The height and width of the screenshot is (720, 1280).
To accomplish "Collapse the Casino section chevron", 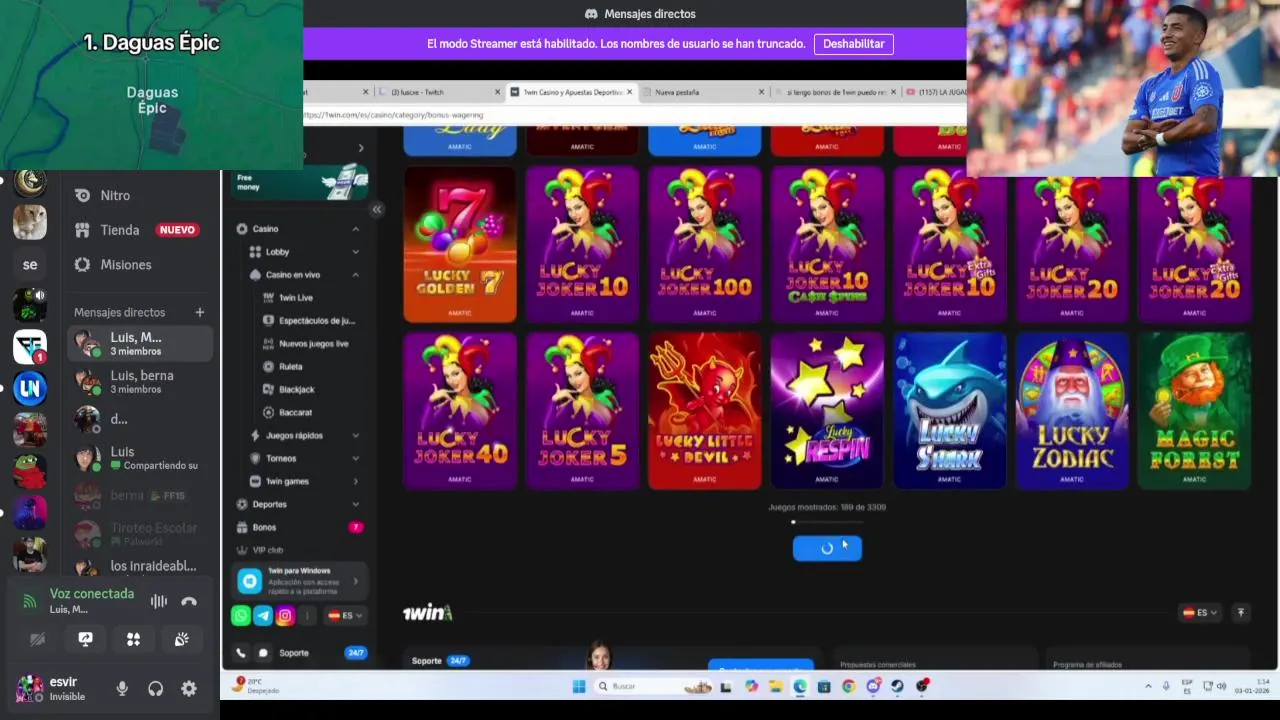I will [x=355, y=229].
